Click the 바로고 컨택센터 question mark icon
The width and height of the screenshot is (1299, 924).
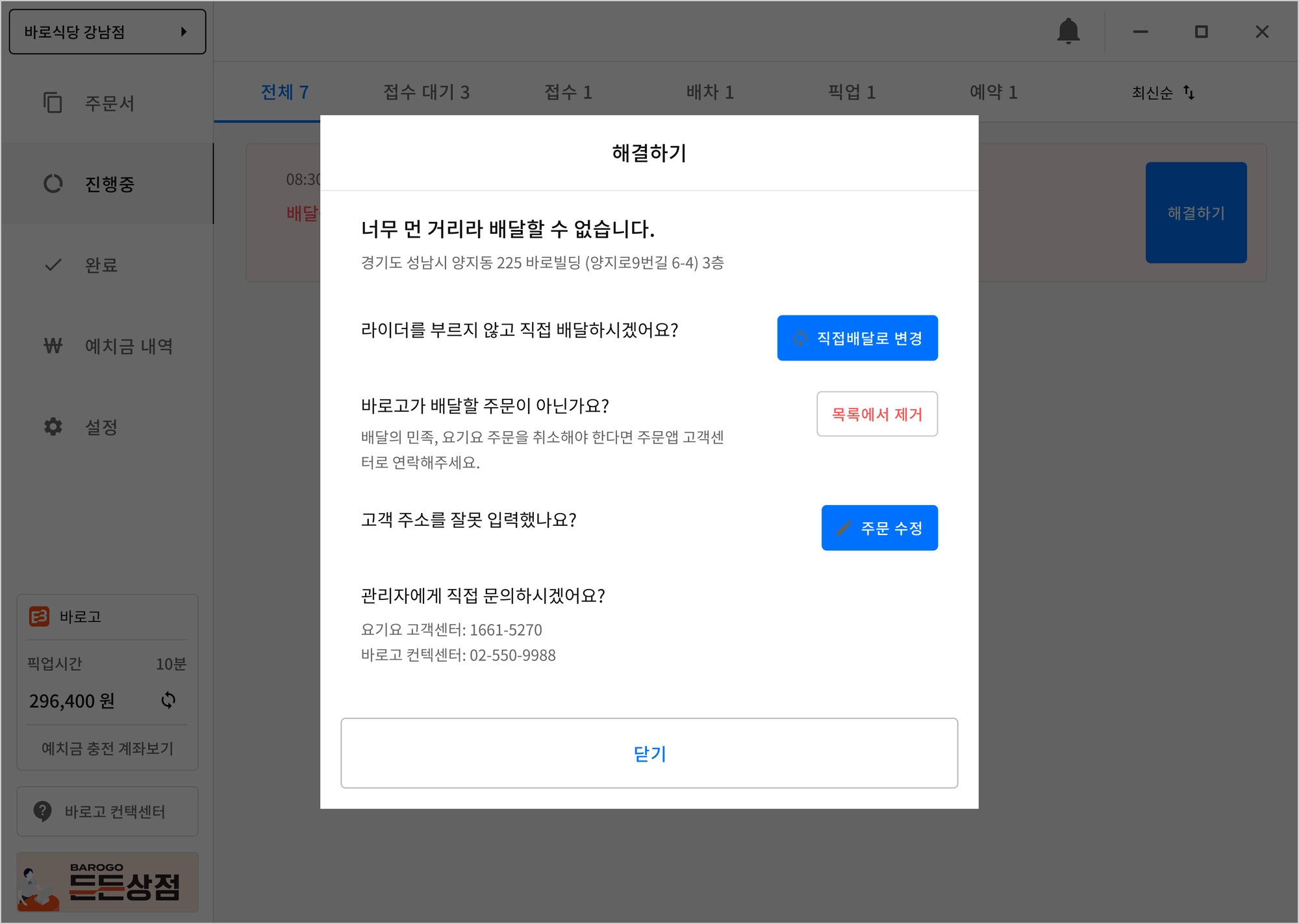coord(42,811)
